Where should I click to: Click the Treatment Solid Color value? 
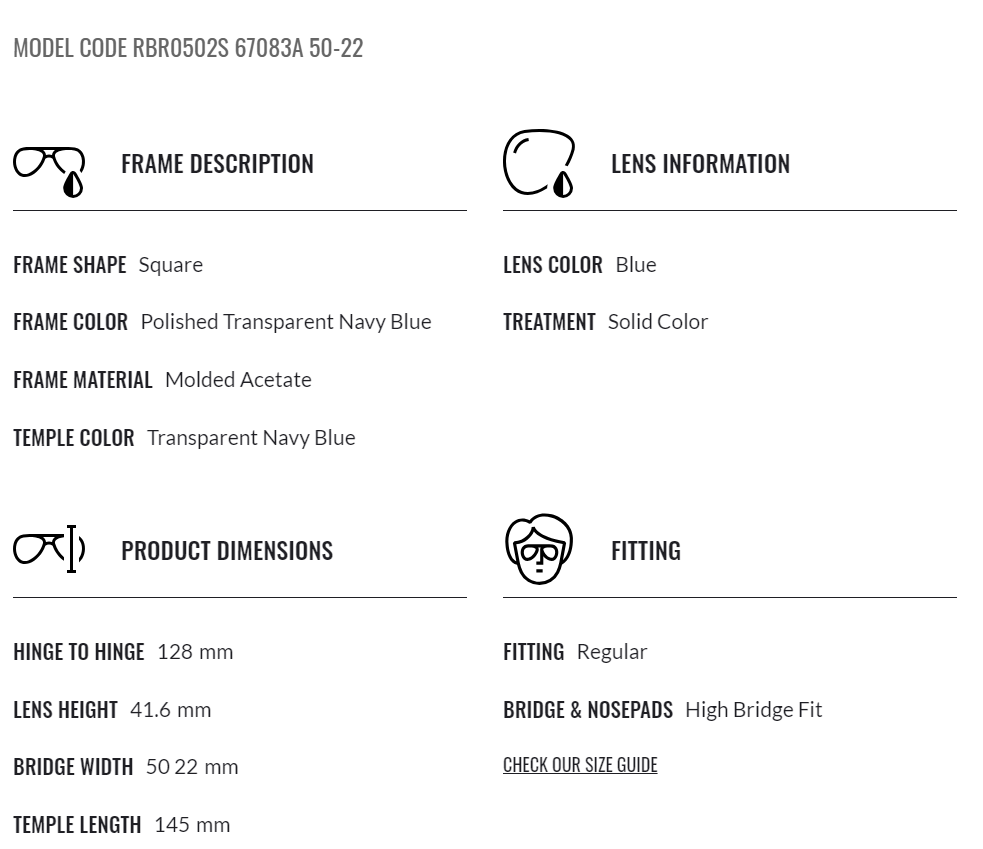tap(658, 322)
